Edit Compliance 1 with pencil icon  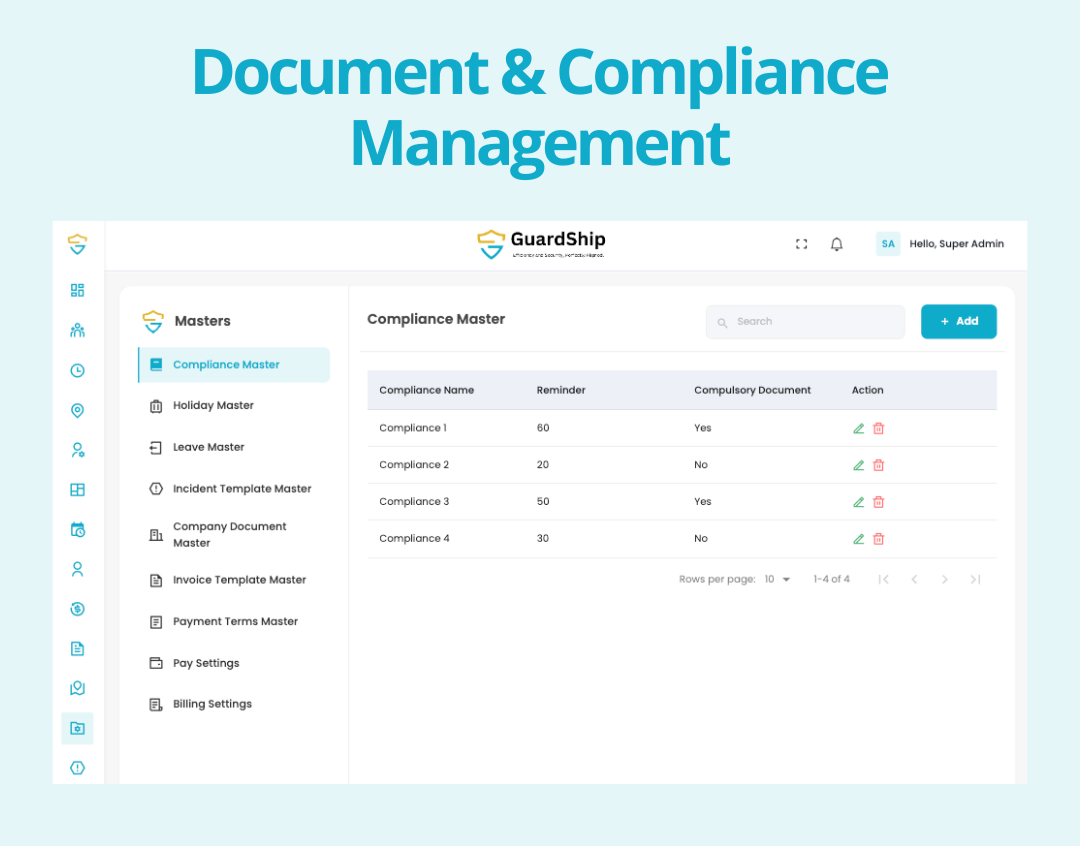tap(858, 429)
